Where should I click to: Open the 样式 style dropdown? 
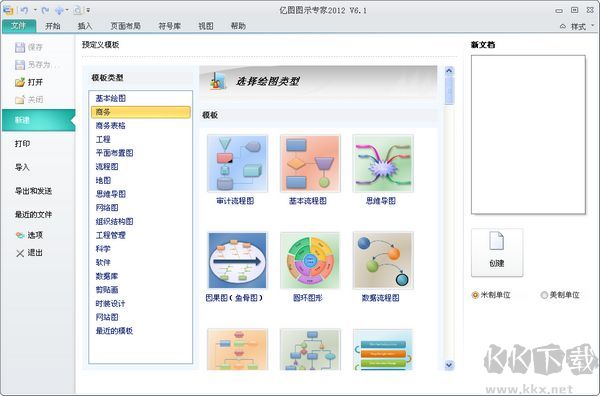pyautogui.click(x=583, y=26)
